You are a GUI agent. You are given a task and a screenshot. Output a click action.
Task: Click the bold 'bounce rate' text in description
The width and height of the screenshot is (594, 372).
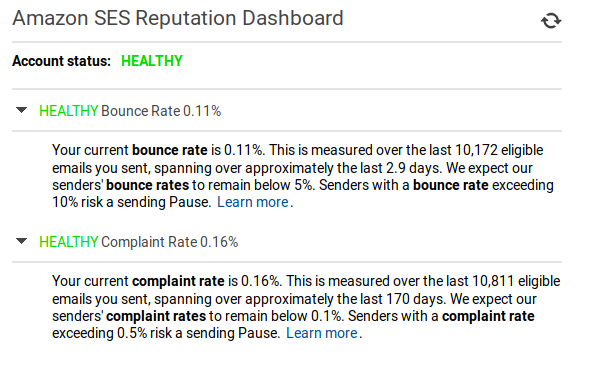(x=170, y=150)
